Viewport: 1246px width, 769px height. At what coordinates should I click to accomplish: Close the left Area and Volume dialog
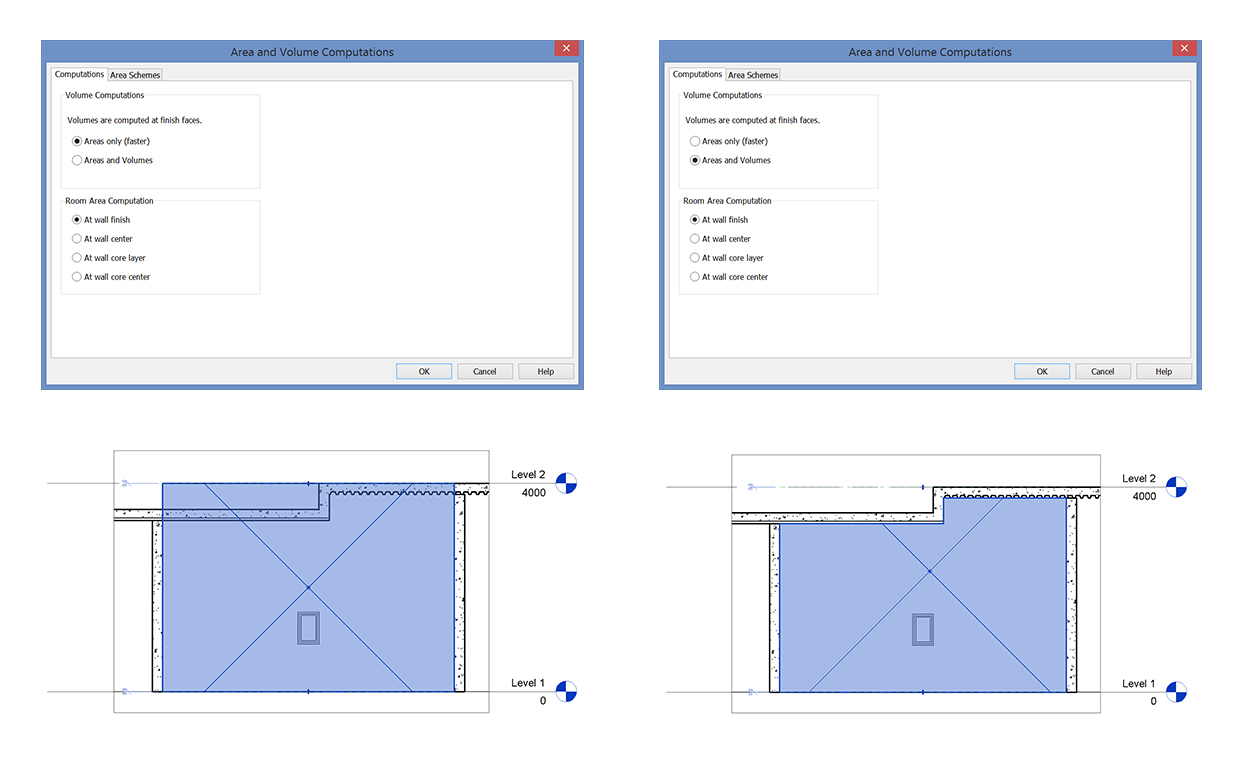pos(567,49)
